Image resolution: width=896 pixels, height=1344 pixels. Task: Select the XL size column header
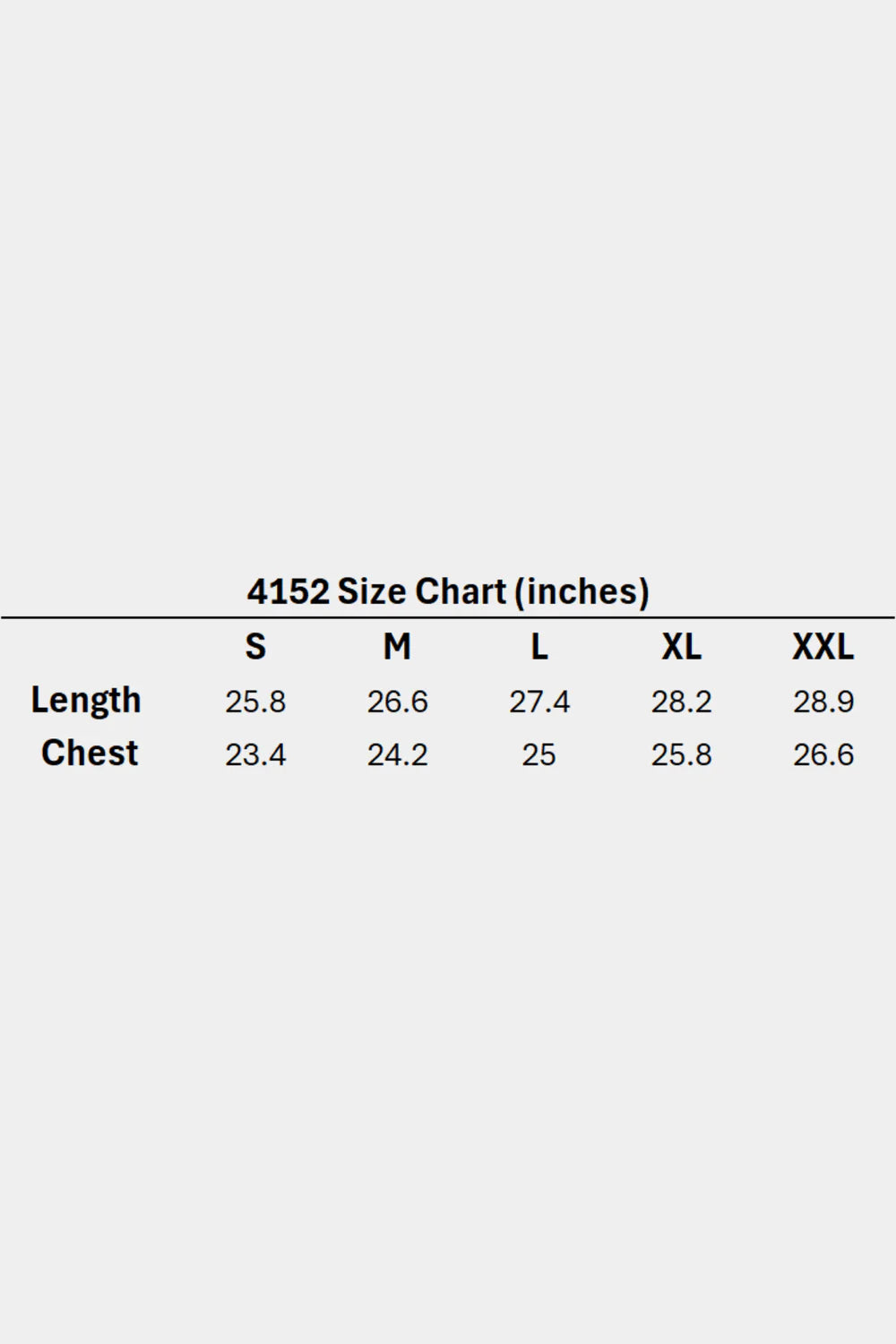(681, 647)
